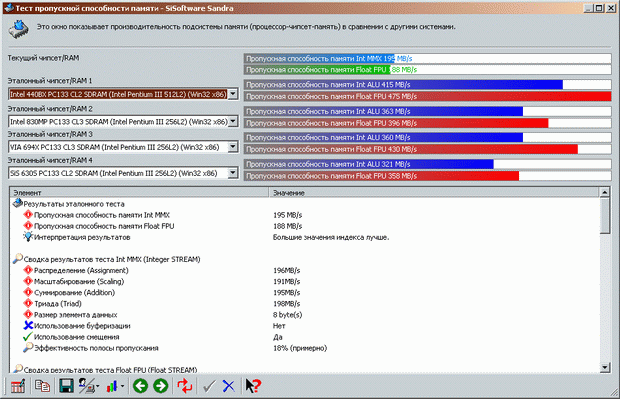Click the Int ALU 363 MB/s blue bar
620x399 pixels.
coord(384,112)
